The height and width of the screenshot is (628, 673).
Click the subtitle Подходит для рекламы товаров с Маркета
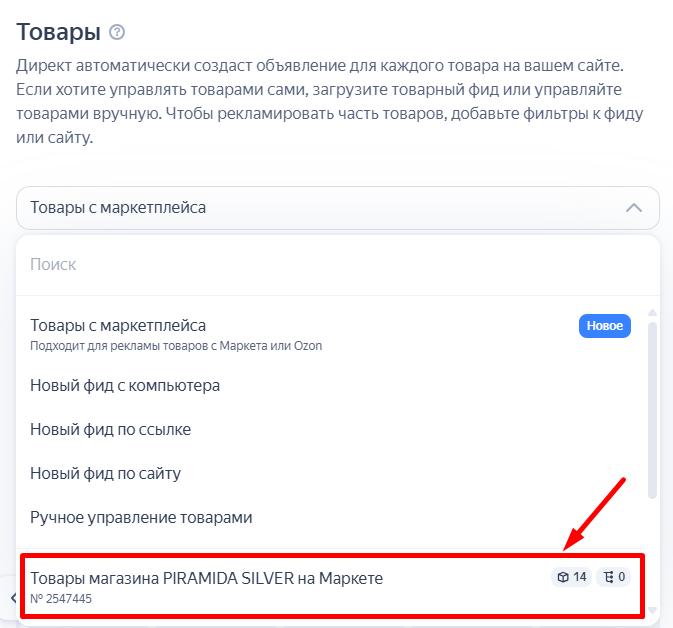click(x=176, y=346)
